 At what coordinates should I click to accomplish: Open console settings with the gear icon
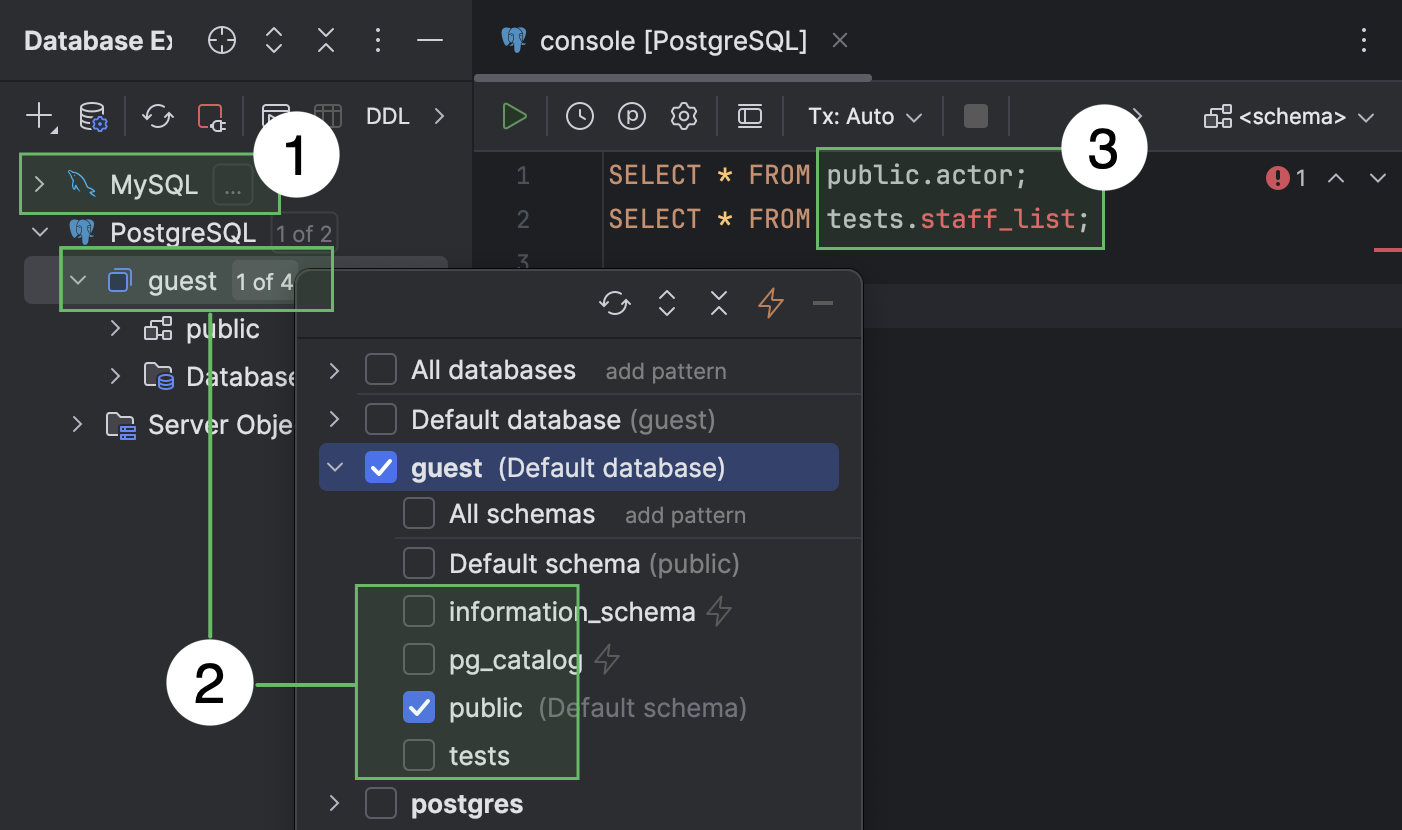(684, 116)
